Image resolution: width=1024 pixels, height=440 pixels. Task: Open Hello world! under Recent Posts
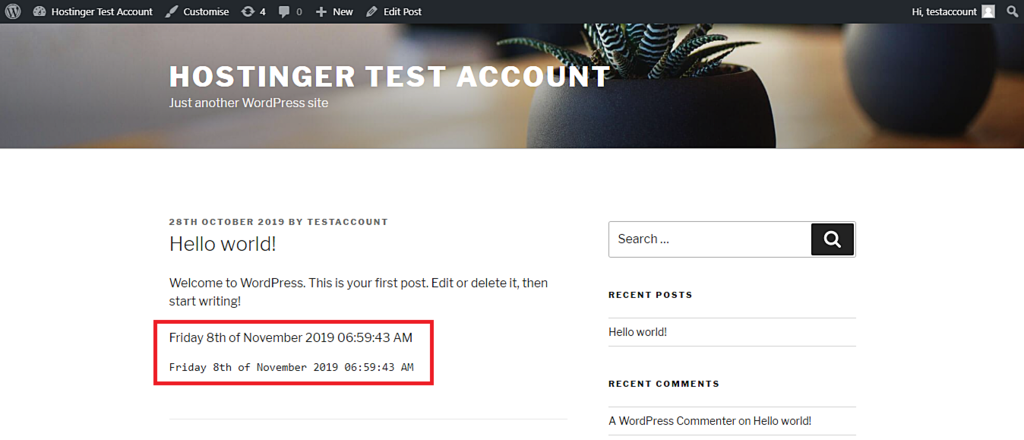click(637, 332)
